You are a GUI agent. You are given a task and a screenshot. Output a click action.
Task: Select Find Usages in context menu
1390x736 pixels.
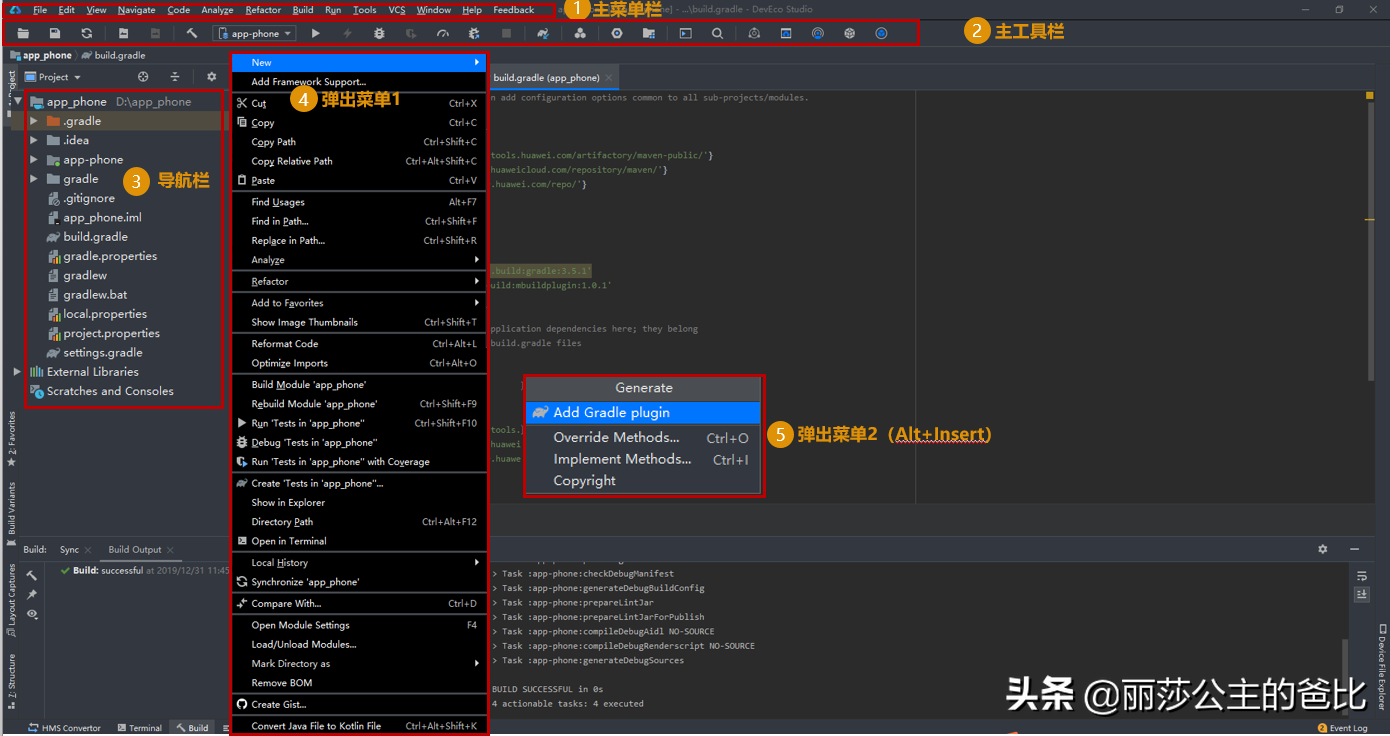[359, 202]
